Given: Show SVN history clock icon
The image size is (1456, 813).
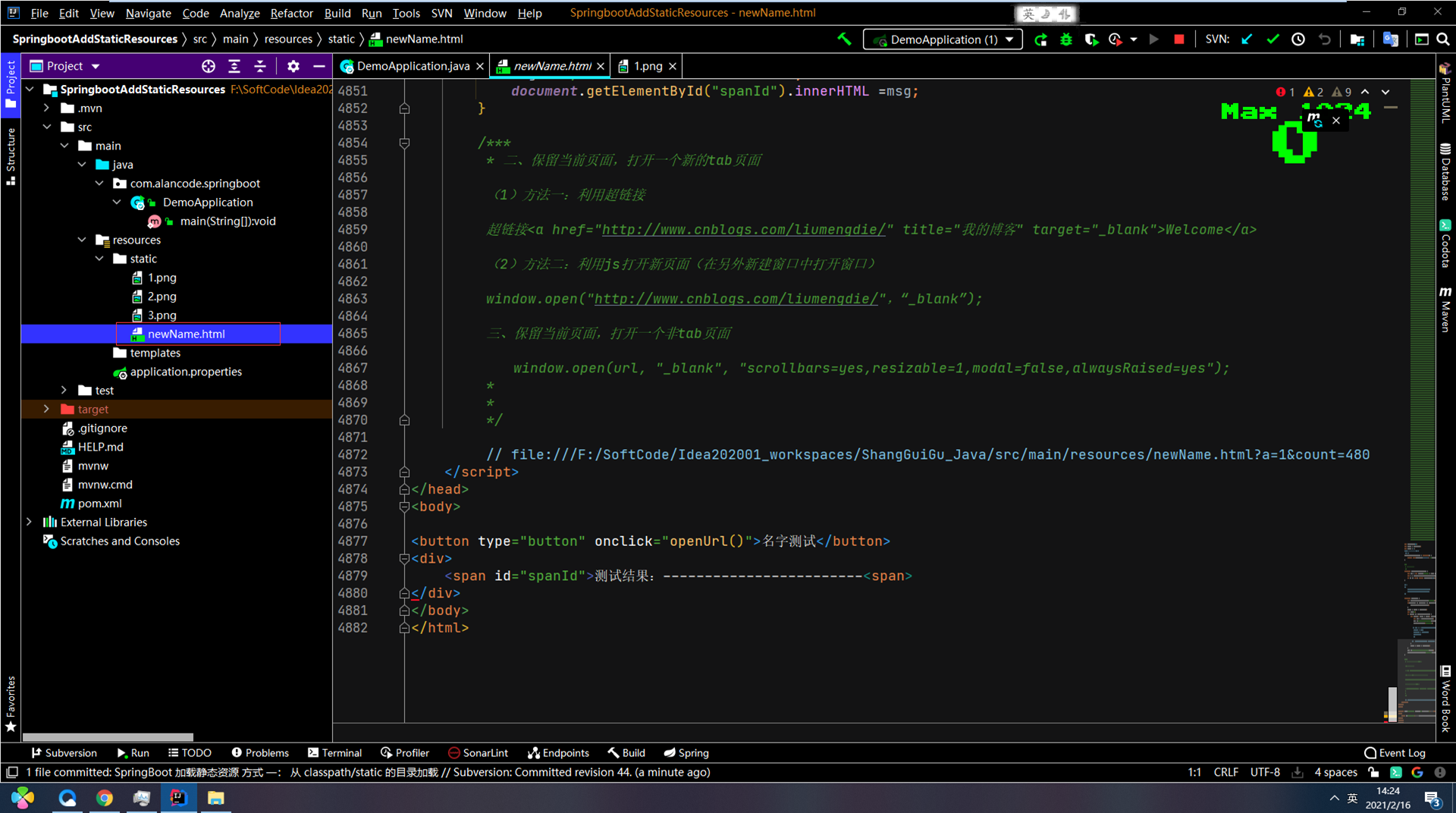Looking at the screenshot, I should pos(1298,39).
